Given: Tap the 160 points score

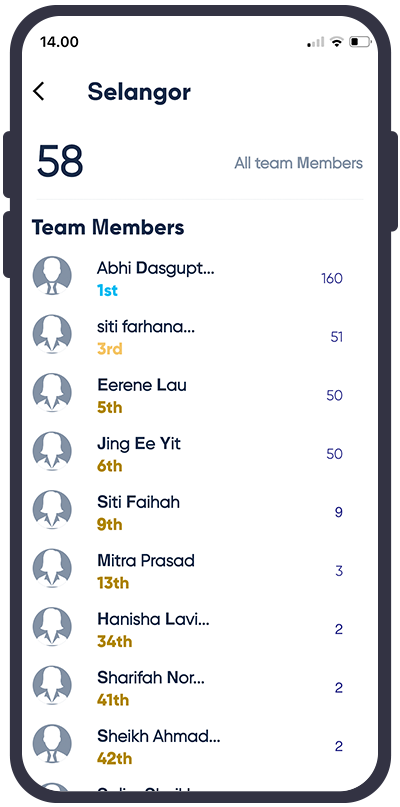Looking at the screenshot, I should click(332, 278).
